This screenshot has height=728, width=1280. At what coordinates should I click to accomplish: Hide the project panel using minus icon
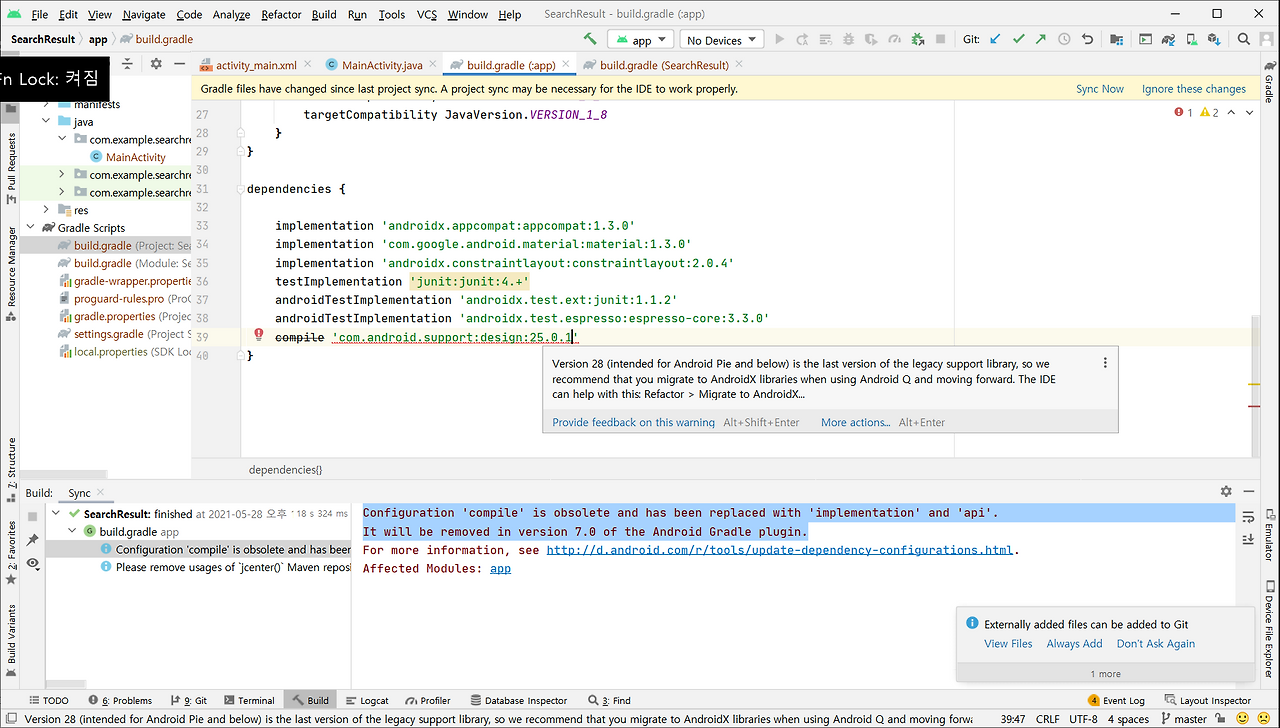tap(179, 64)
